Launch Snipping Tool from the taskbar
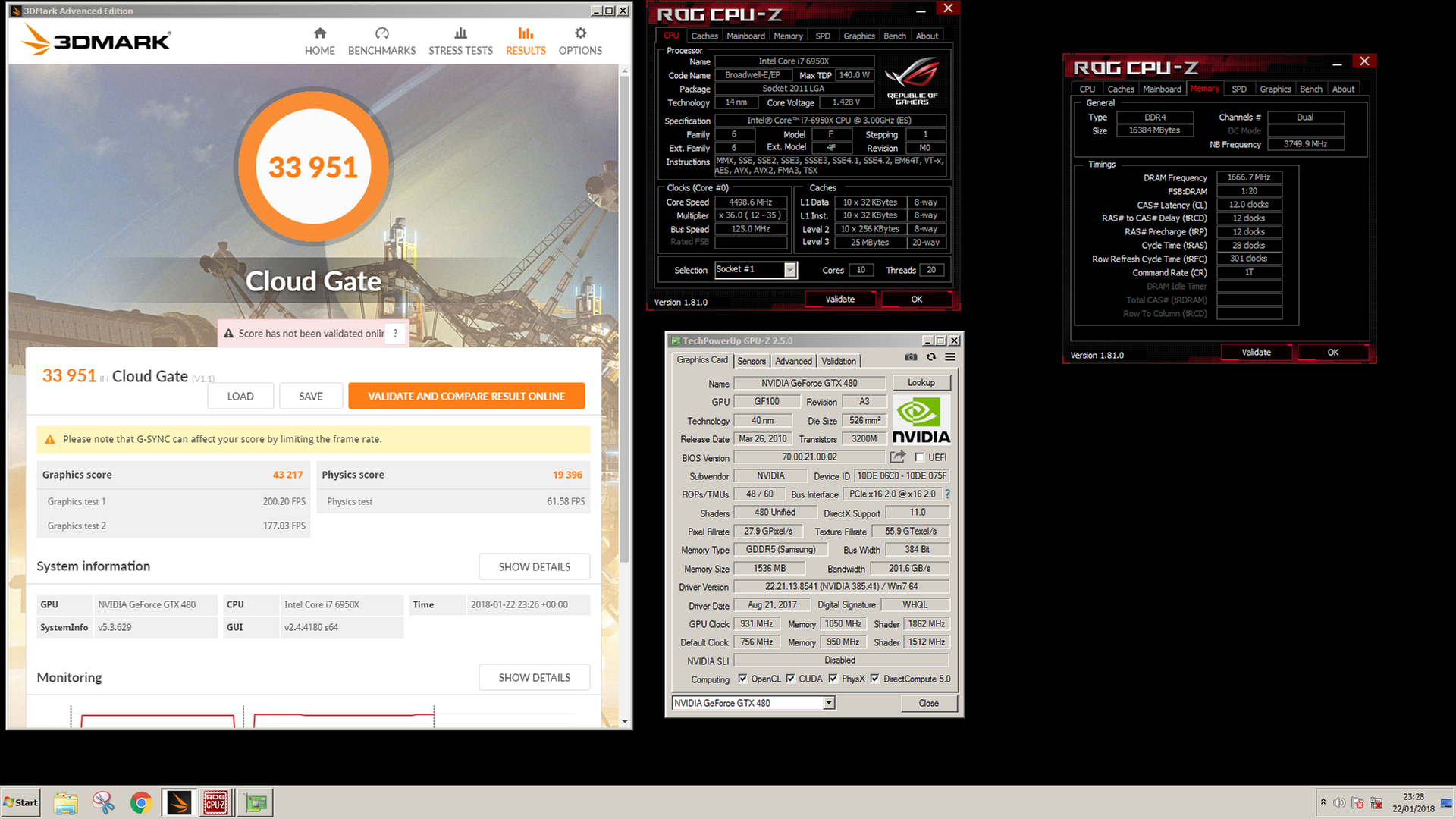1456x819 pixels. click(x=103, y=802)
